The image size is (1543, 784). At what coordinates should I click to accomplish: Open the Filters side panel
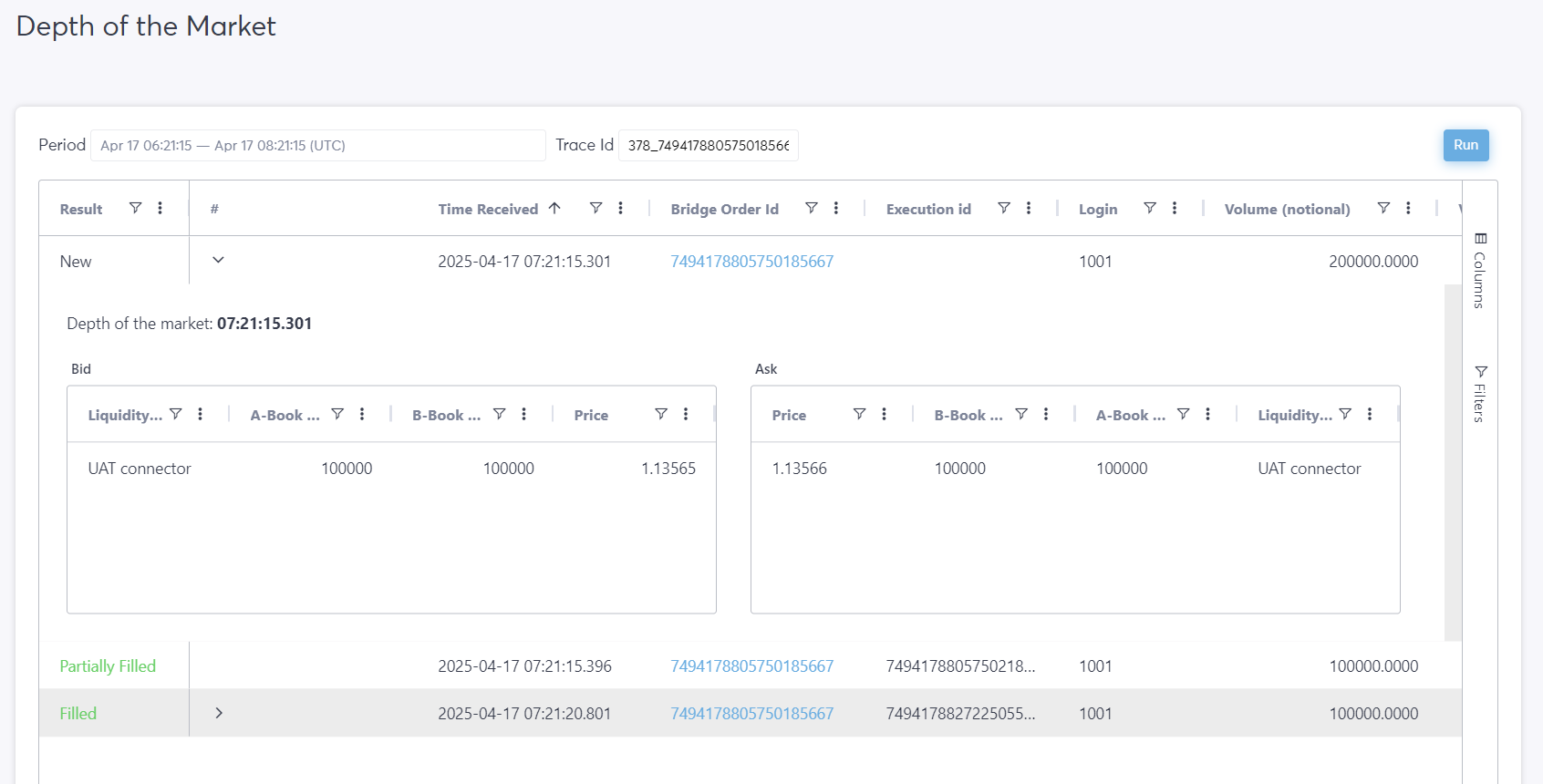point(1480,394)
